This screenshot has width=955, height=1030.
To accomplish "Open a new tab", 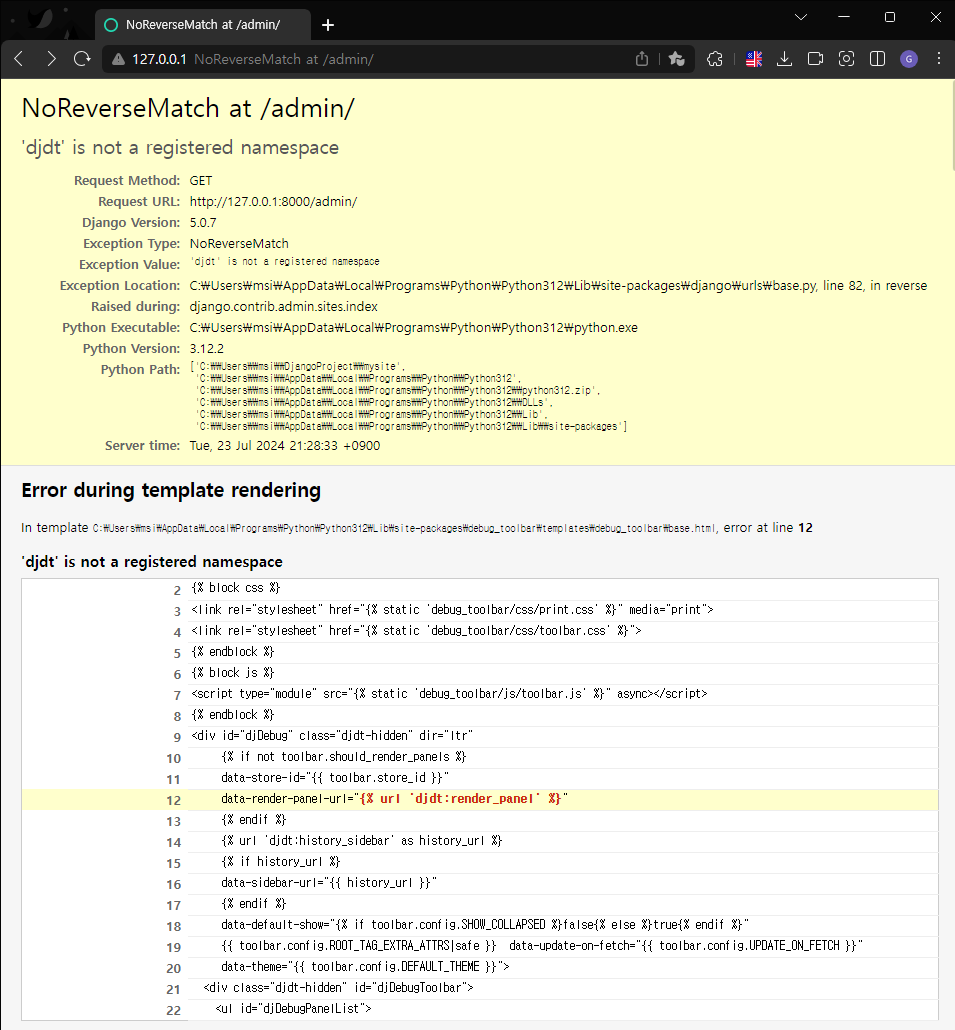I will tap(328, 25).
